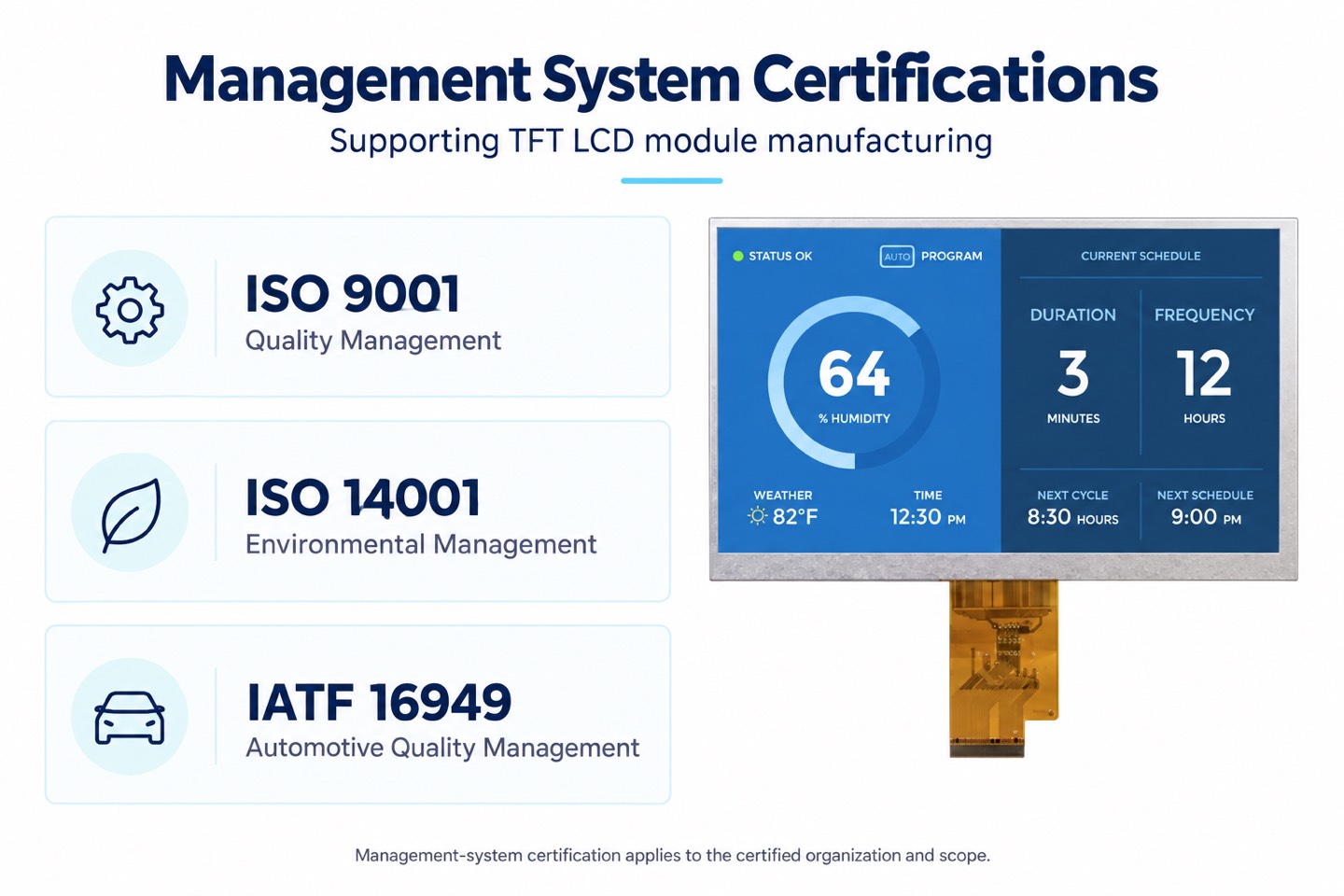Click the 'FREQUENCY' label

point(1205,315)
